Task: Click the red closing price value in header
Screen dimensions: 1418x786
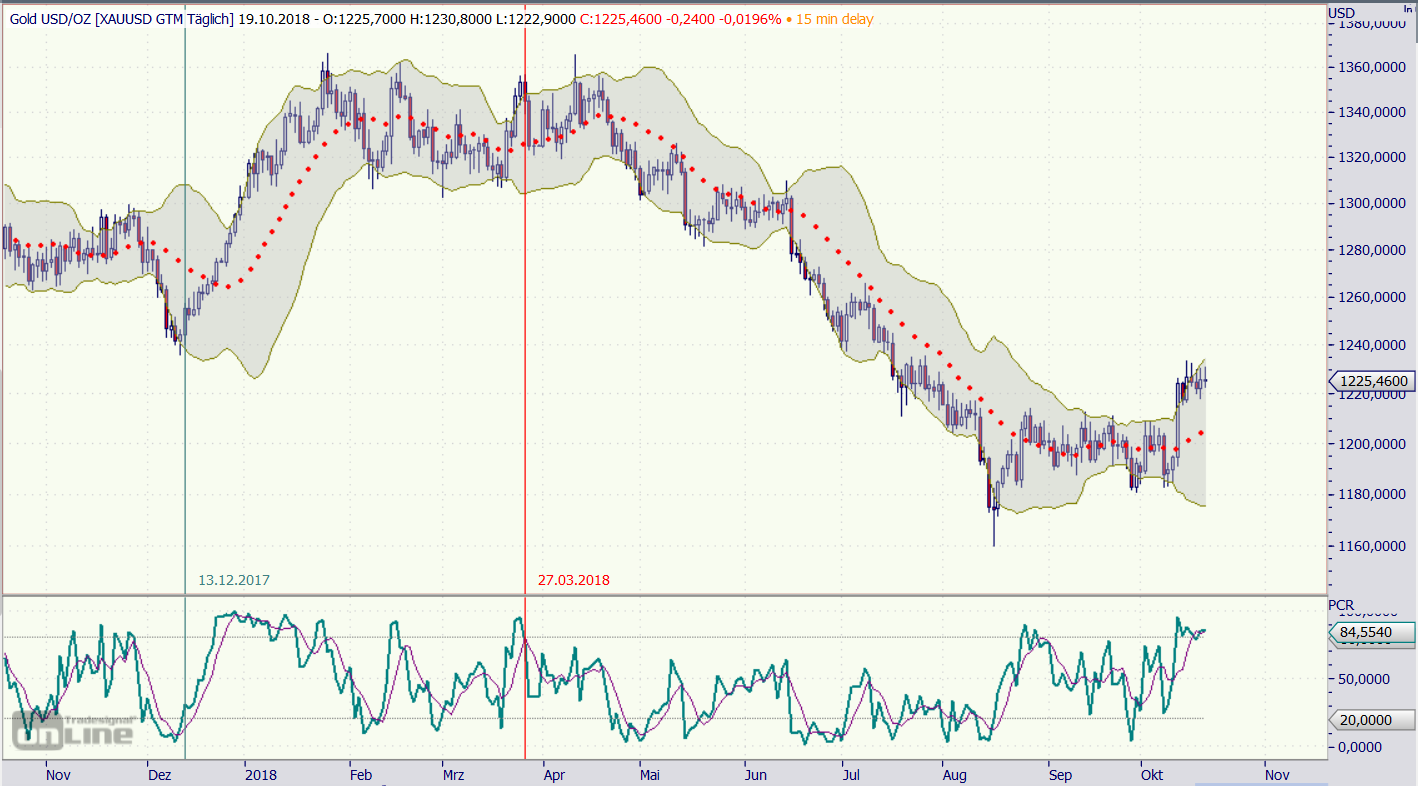Action: pyautogui.click(x=621, y=19)
